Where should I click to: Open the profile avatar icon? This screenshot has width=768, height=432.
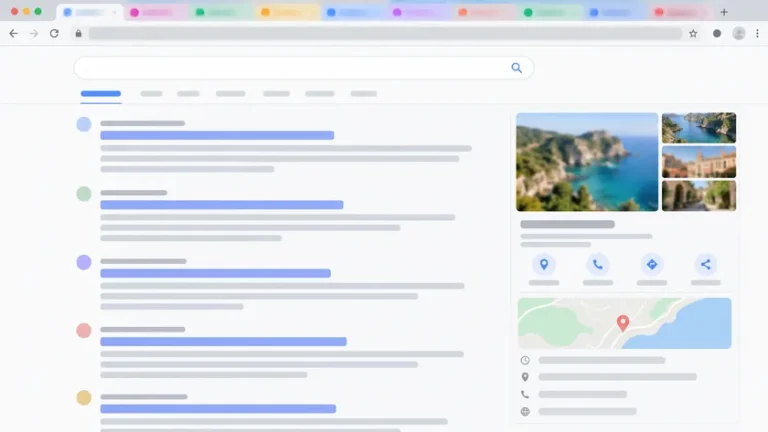739,33
